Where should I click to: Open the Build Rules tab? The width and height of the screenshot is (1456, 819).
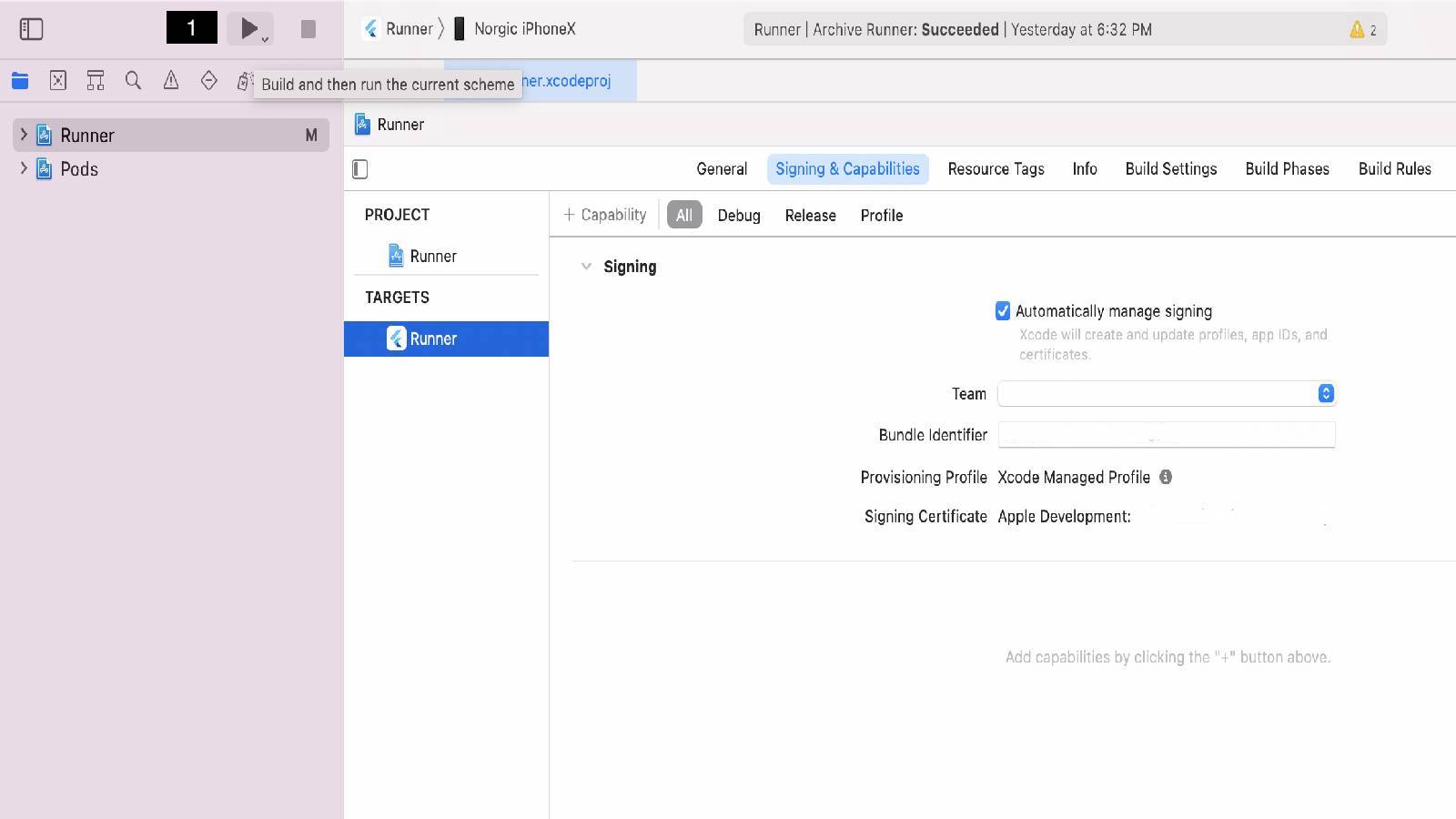coord(1394,169)
